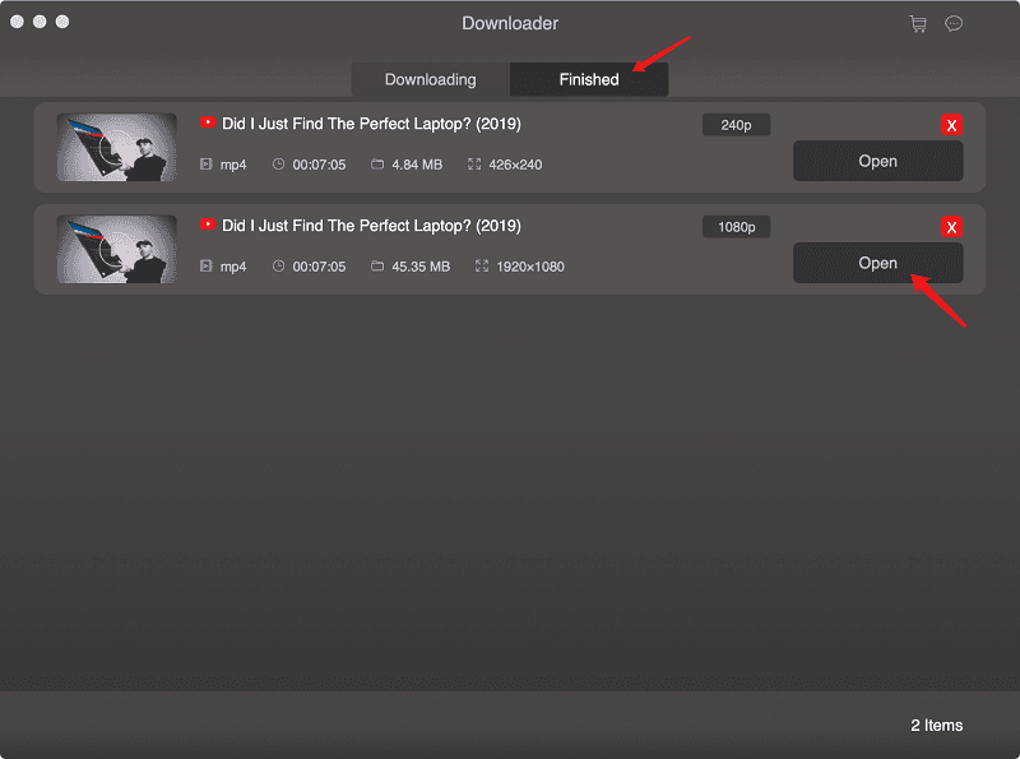Click 00:07:05 duration on 1080p item
The image size is (1020, 759).
click(319, 267)
